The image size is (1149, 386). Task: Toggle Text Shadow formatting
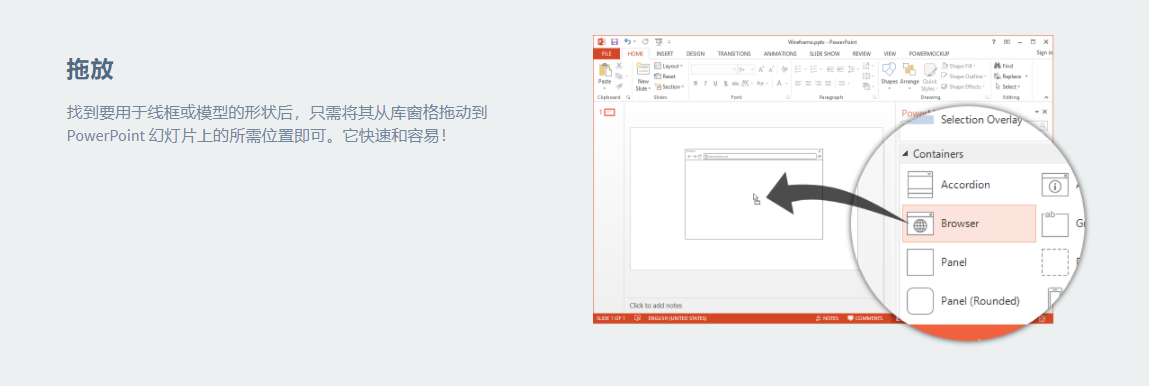click(x=725, y=83)
